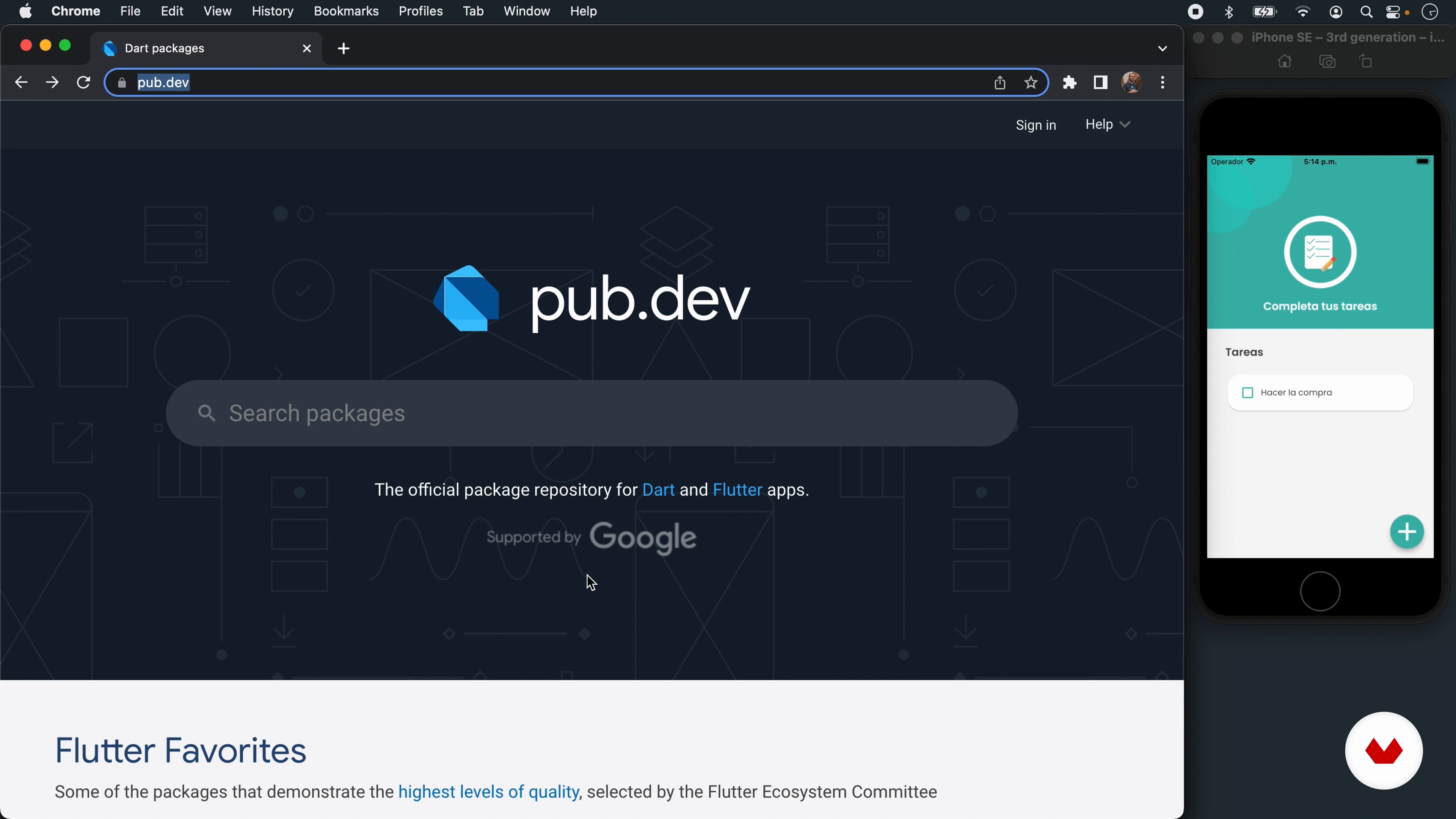The width and height of the screenshot is (1456, 819).
Task: Open the Dart link
Action: (x=658, y=490)
